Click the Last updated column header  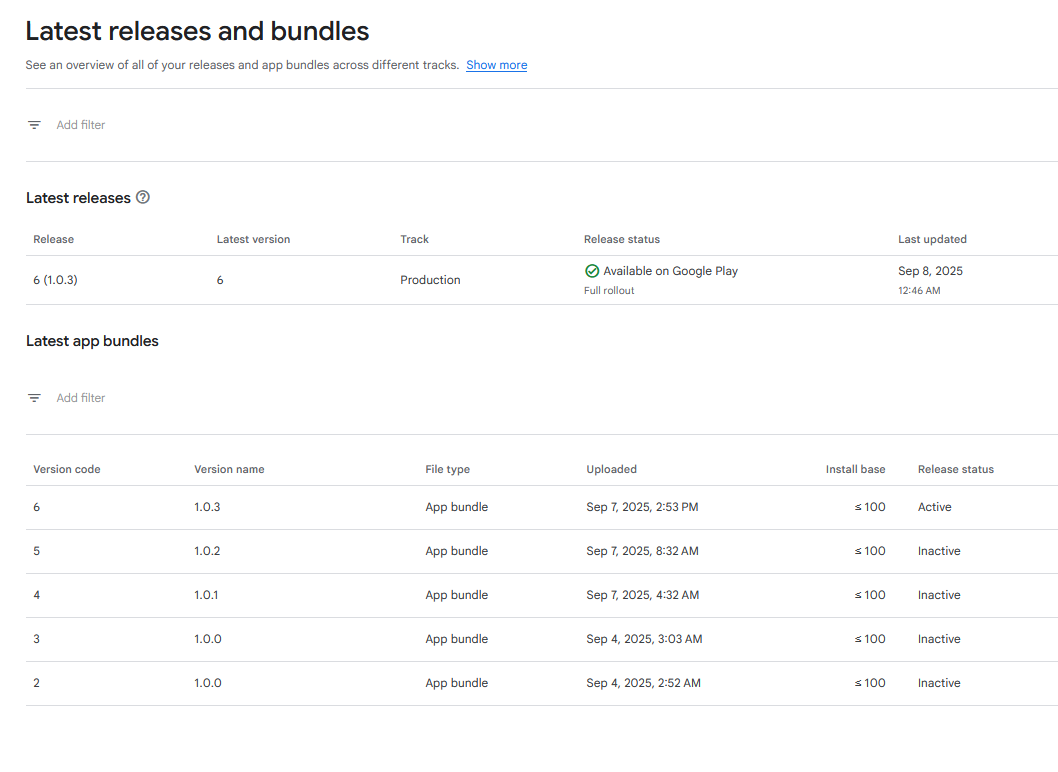pos(932,240)
